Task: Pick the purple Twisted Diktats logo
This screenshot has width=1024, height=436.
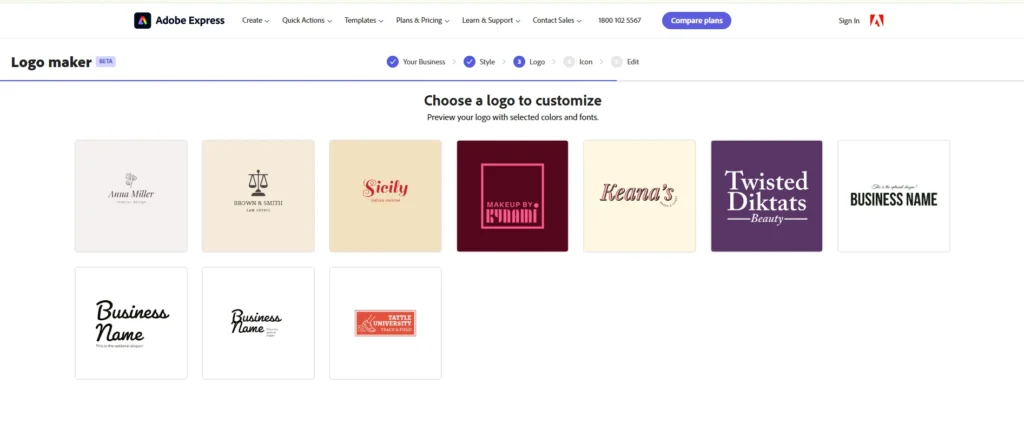Action: coord(767,196)
